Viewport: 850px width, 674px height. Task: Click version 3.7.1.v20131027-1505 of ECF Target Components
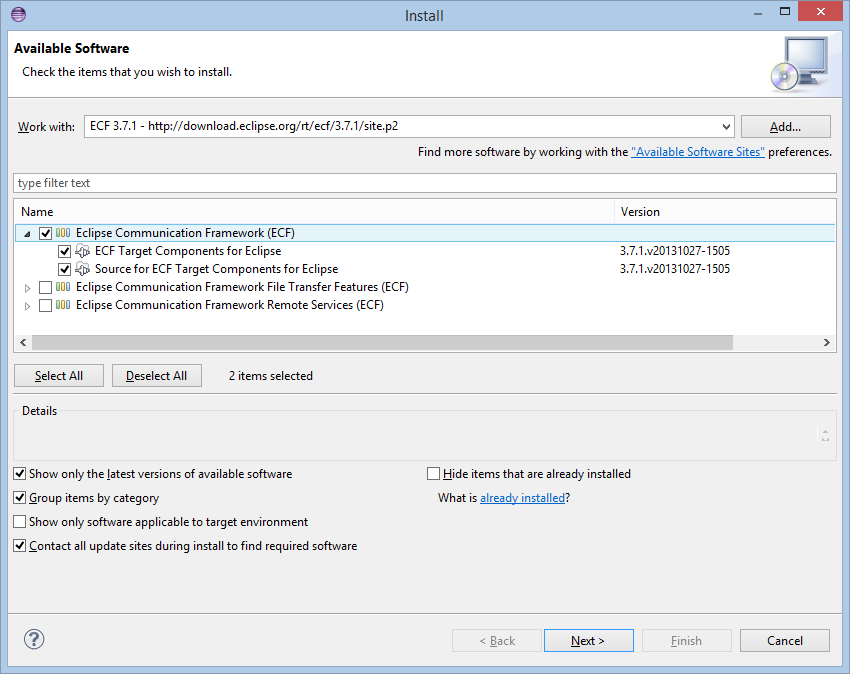[675, 251]
